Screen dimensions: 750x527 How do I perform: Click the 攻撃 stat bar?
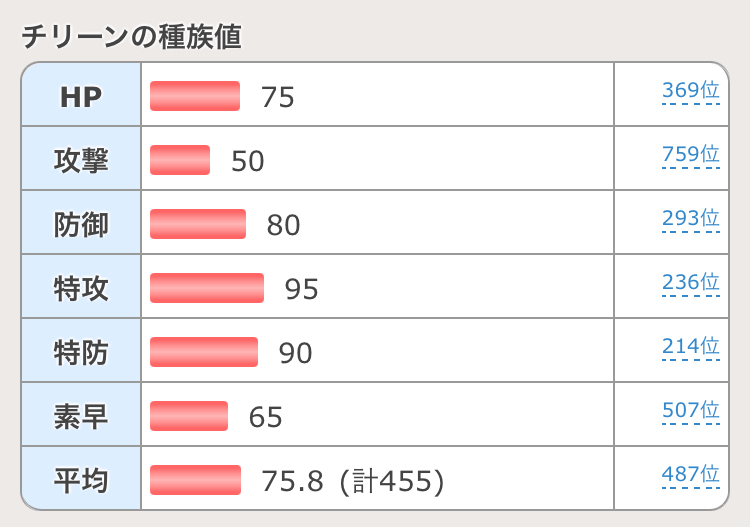point(180,160)
